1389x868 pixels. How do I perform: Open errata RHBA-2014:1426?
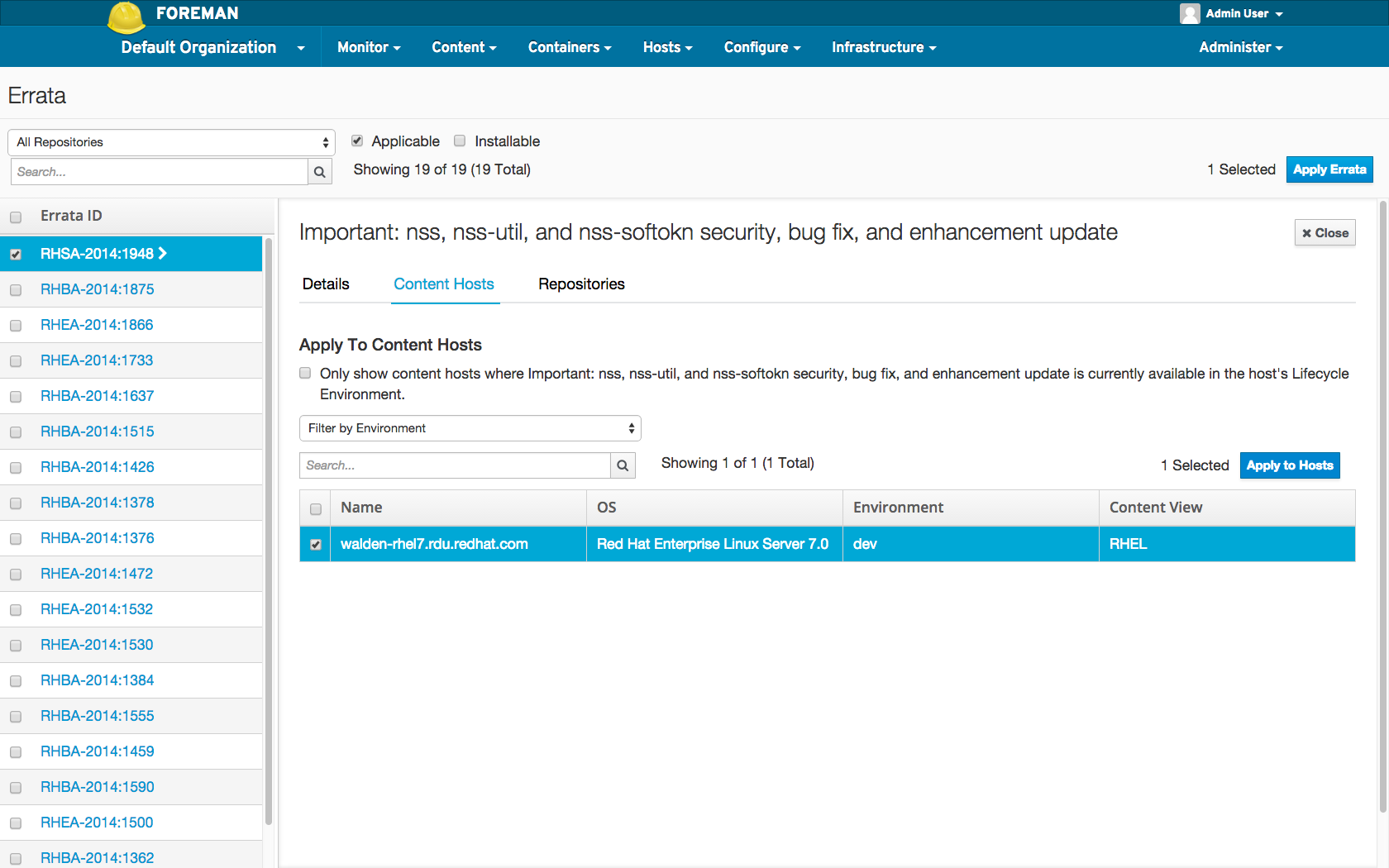[98, 467]
